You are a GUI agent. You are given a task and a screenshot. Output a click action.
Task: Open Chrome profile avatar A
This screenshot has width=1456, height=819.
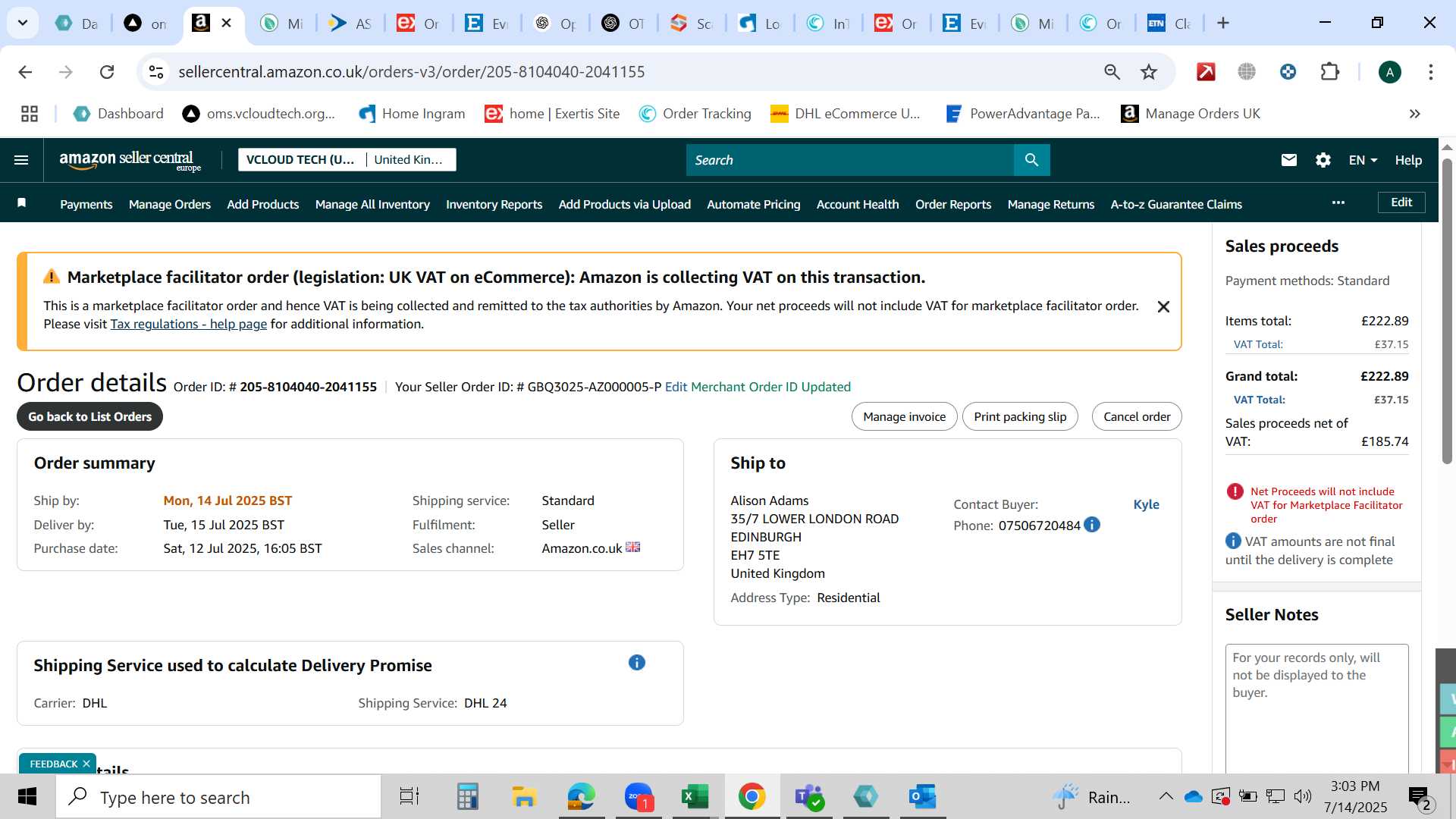(1389, 72)
